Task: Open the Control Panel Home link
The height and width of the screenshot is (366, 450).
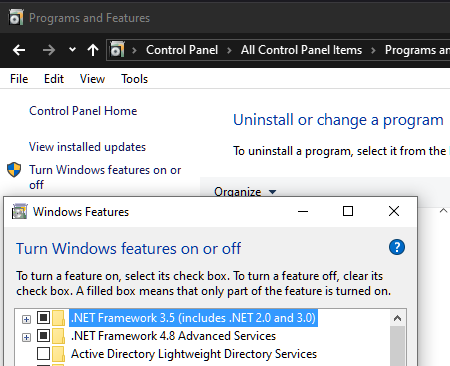Action: (x=83, y=111)
